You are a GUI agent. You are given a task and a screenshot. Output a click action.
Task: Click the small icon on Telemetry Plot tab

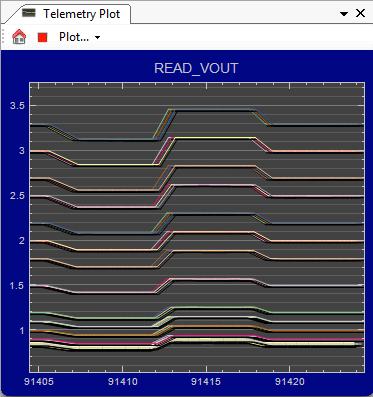pos(29,13)
